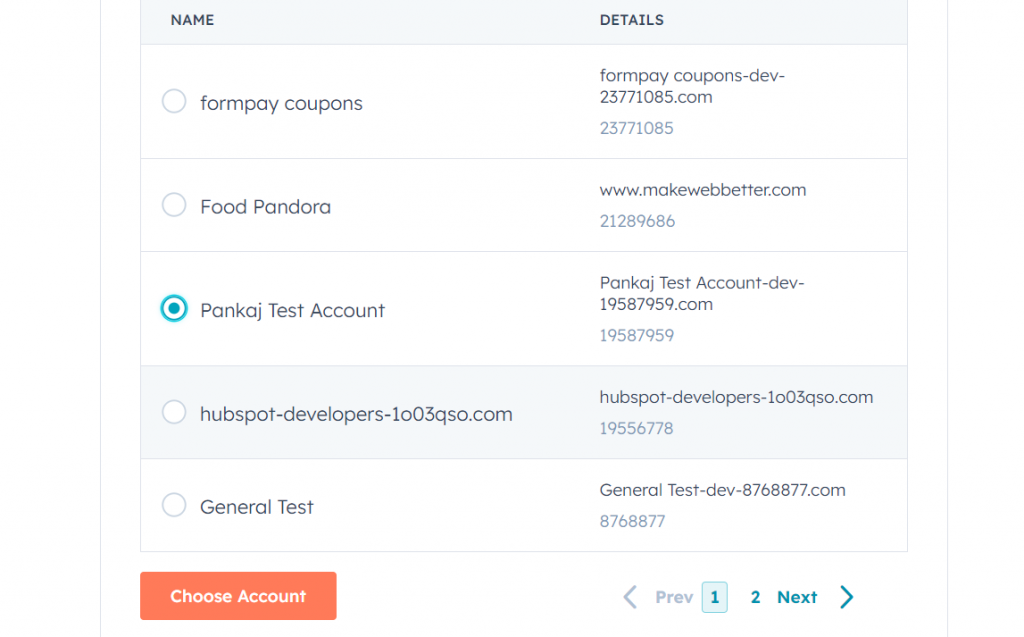
Task: Click the Next pagination label
Action: tap(797, 597)
